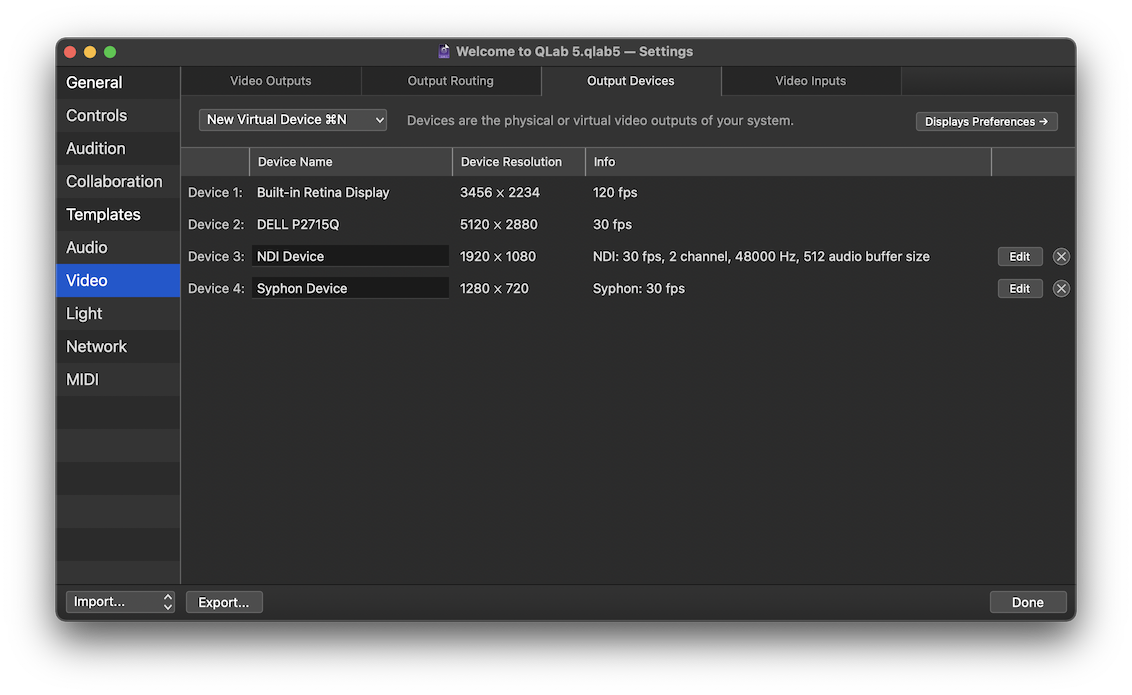Edit the Syphon Device settings
Viewport: 1132px width, 695px height.
tap(1019, 288)
